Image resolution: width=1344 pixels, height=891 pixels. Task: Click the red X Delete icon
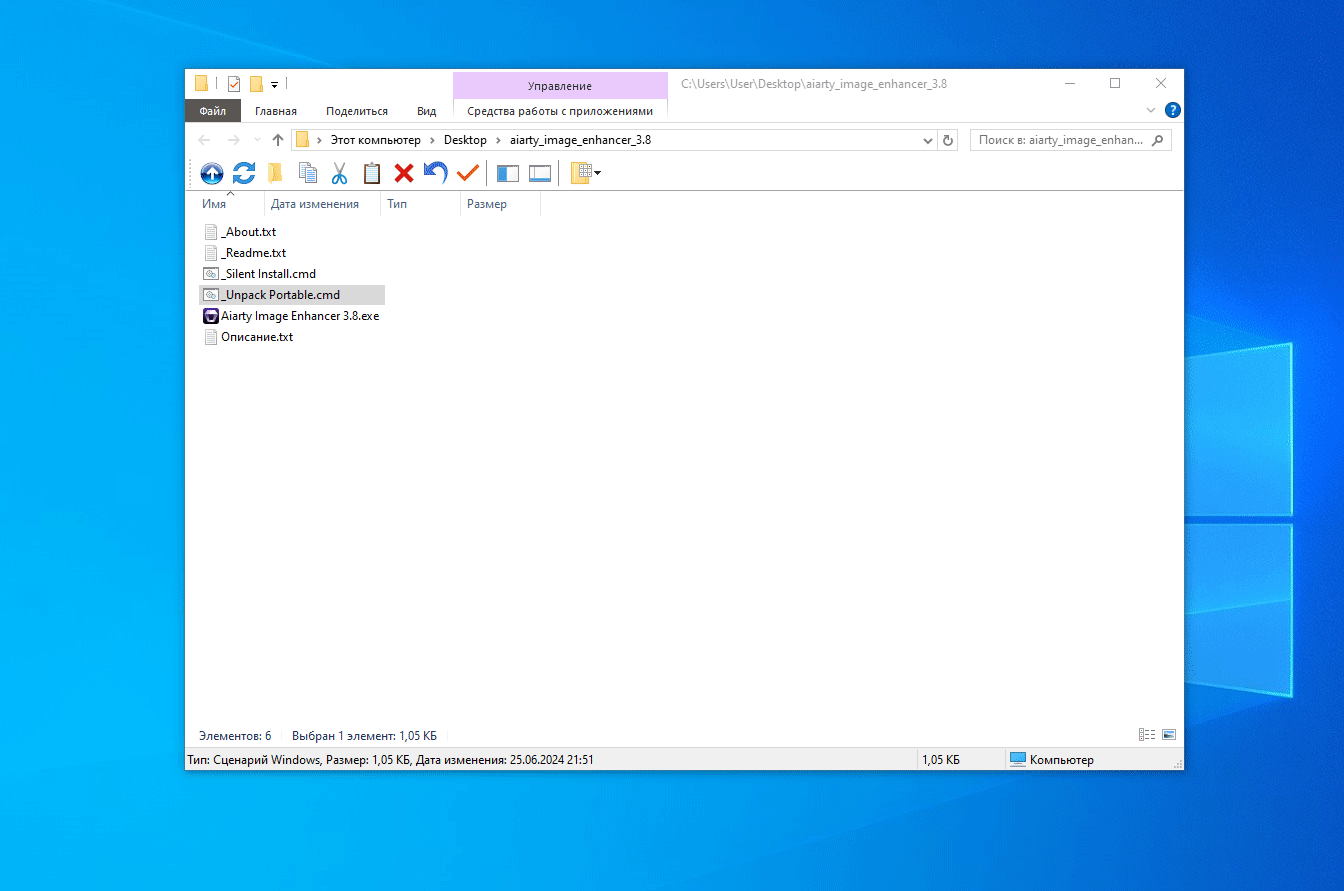pos(404,173)
